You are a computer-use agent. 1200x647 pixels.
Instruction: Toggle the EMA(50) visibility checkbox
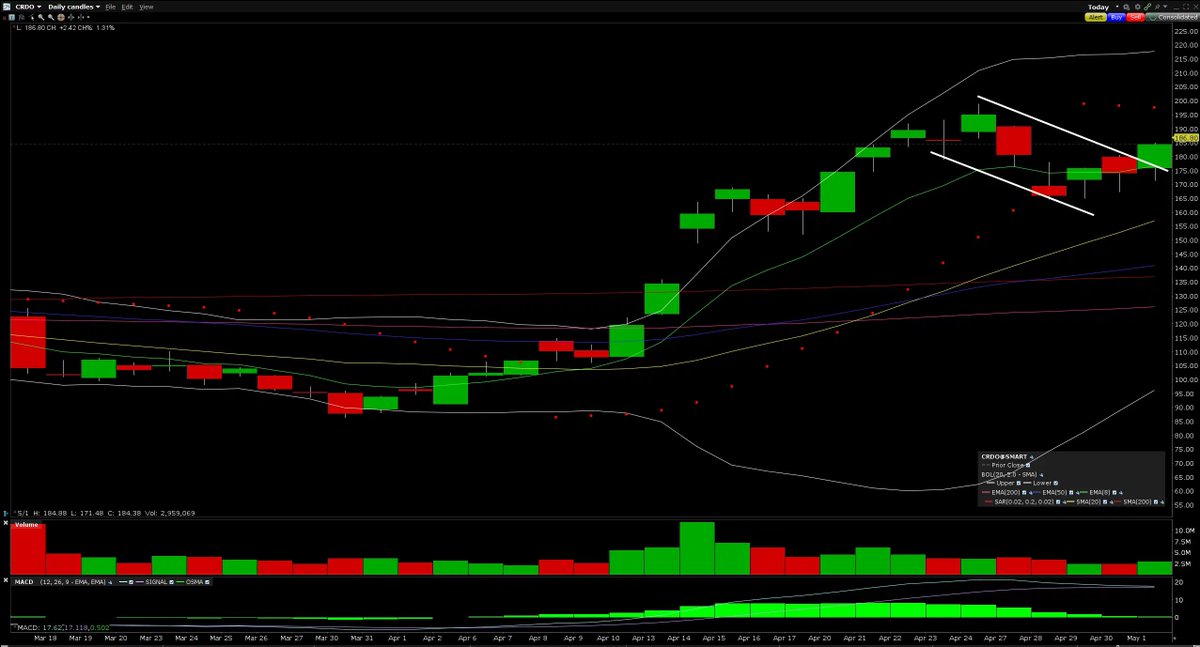(x=1071, y=492)
